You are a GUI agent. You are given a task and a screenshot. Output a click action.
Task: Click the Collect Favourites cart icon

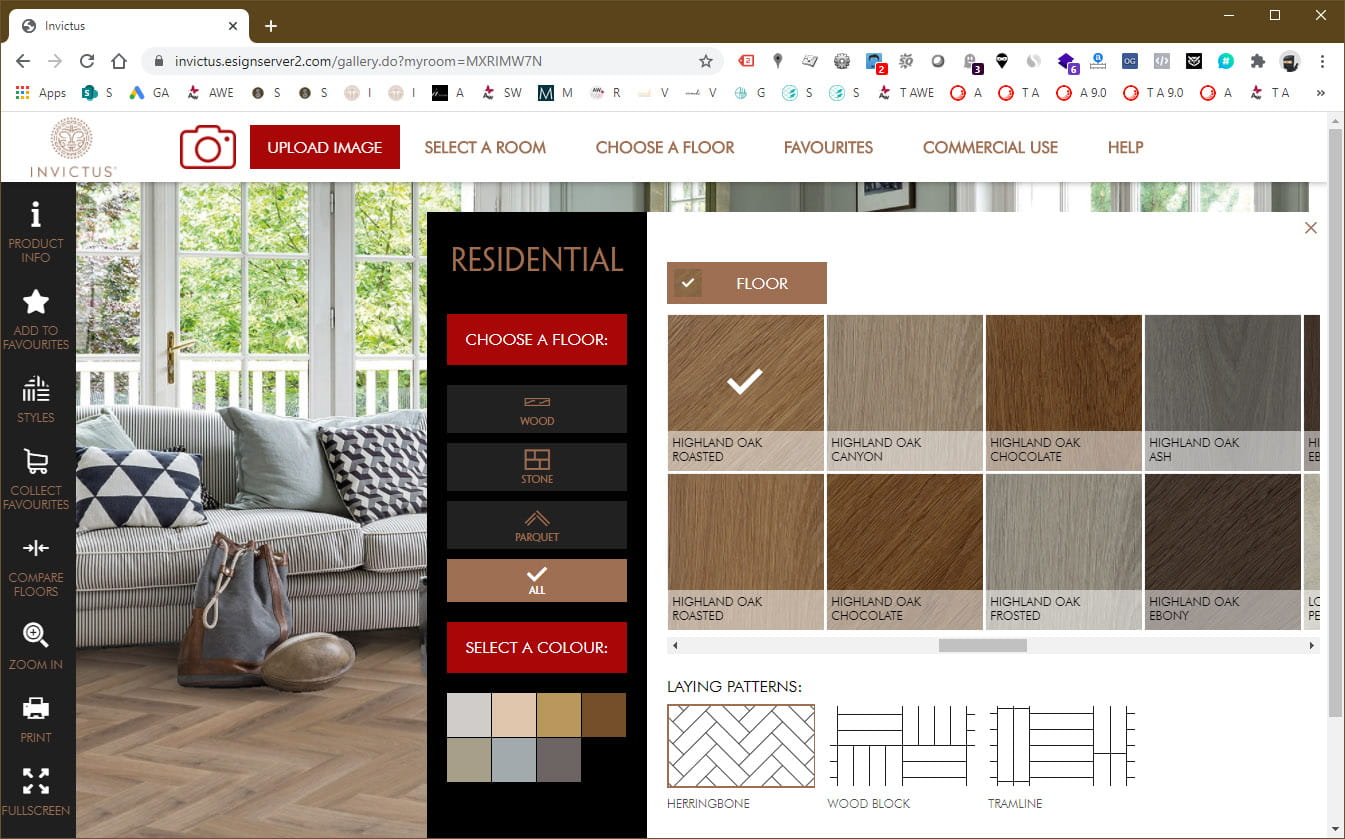pos(36,477)
